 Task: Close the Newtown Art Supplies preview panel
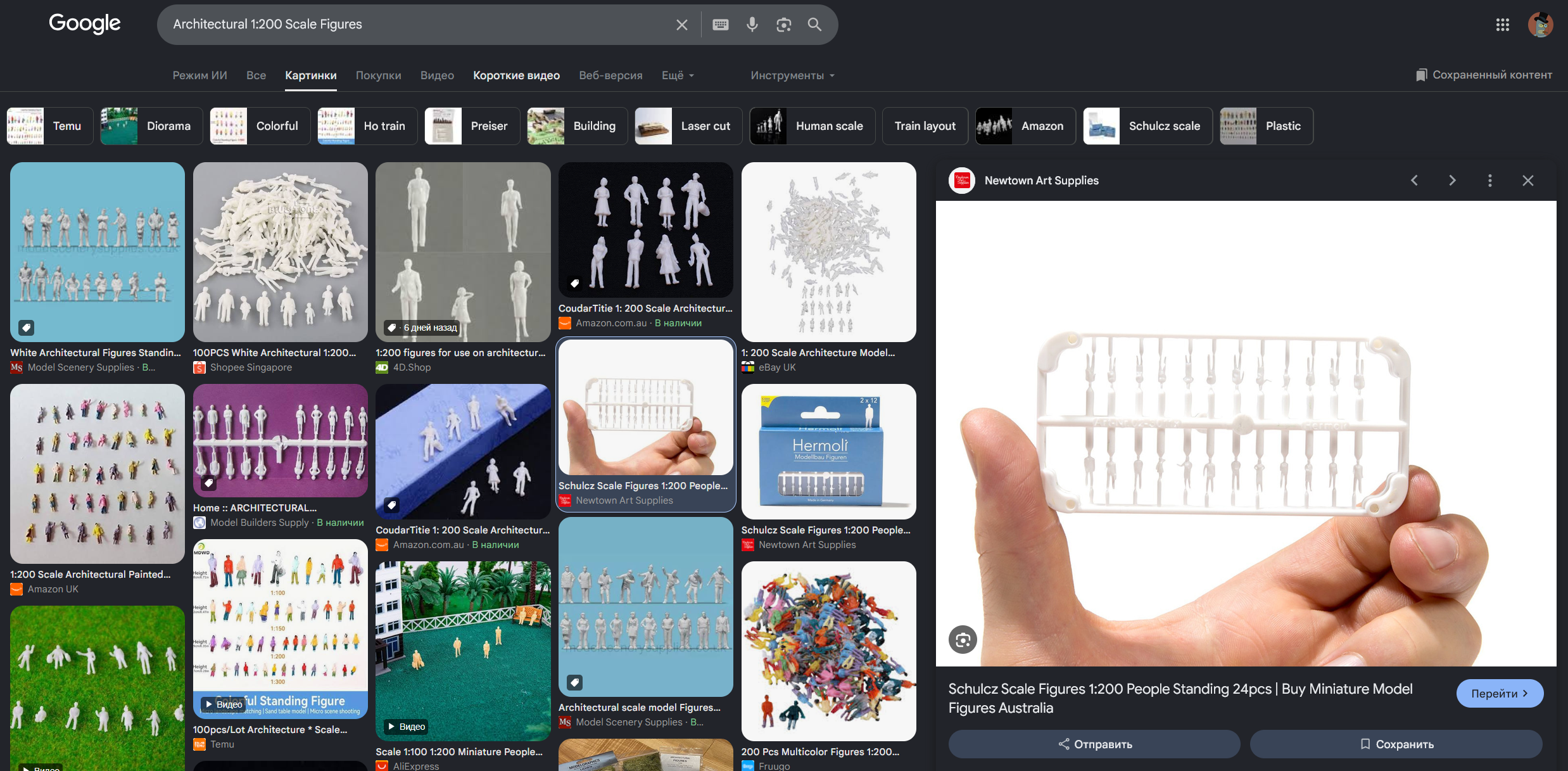pyautogui.click(x=1528, y=181)
